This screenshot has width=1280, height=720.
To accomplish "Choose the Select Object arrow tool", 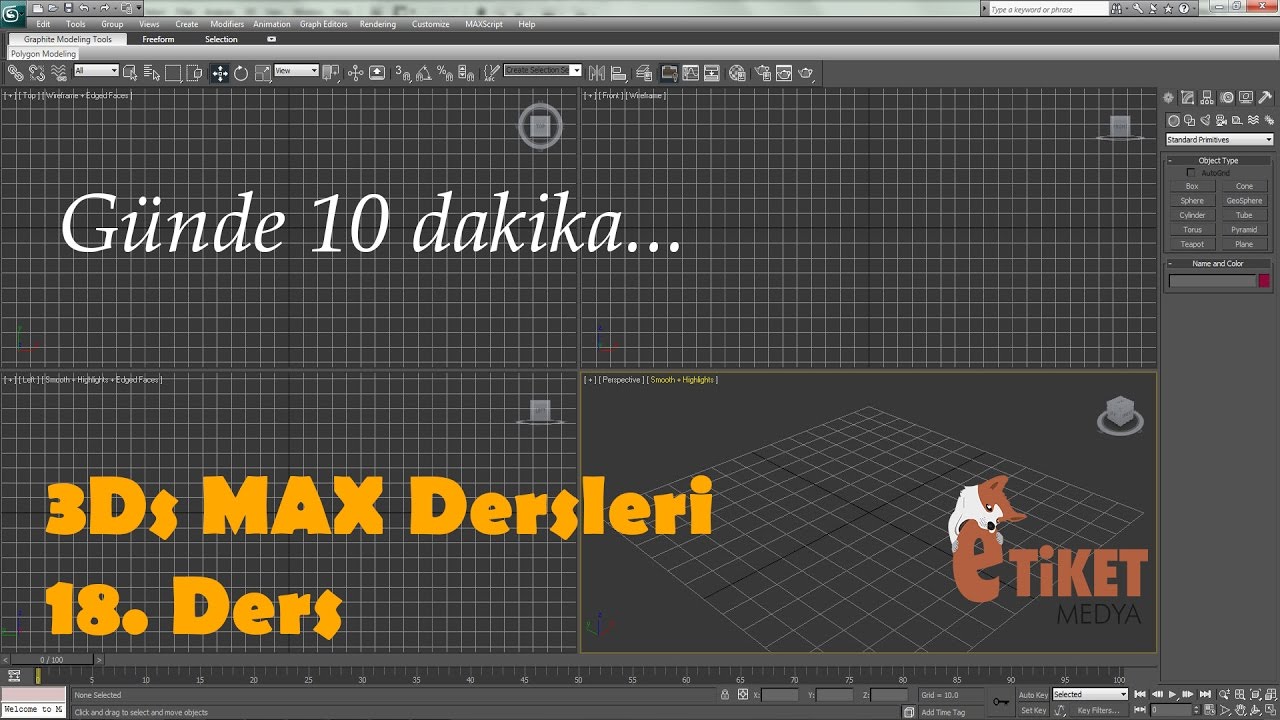I will [131, 73].
